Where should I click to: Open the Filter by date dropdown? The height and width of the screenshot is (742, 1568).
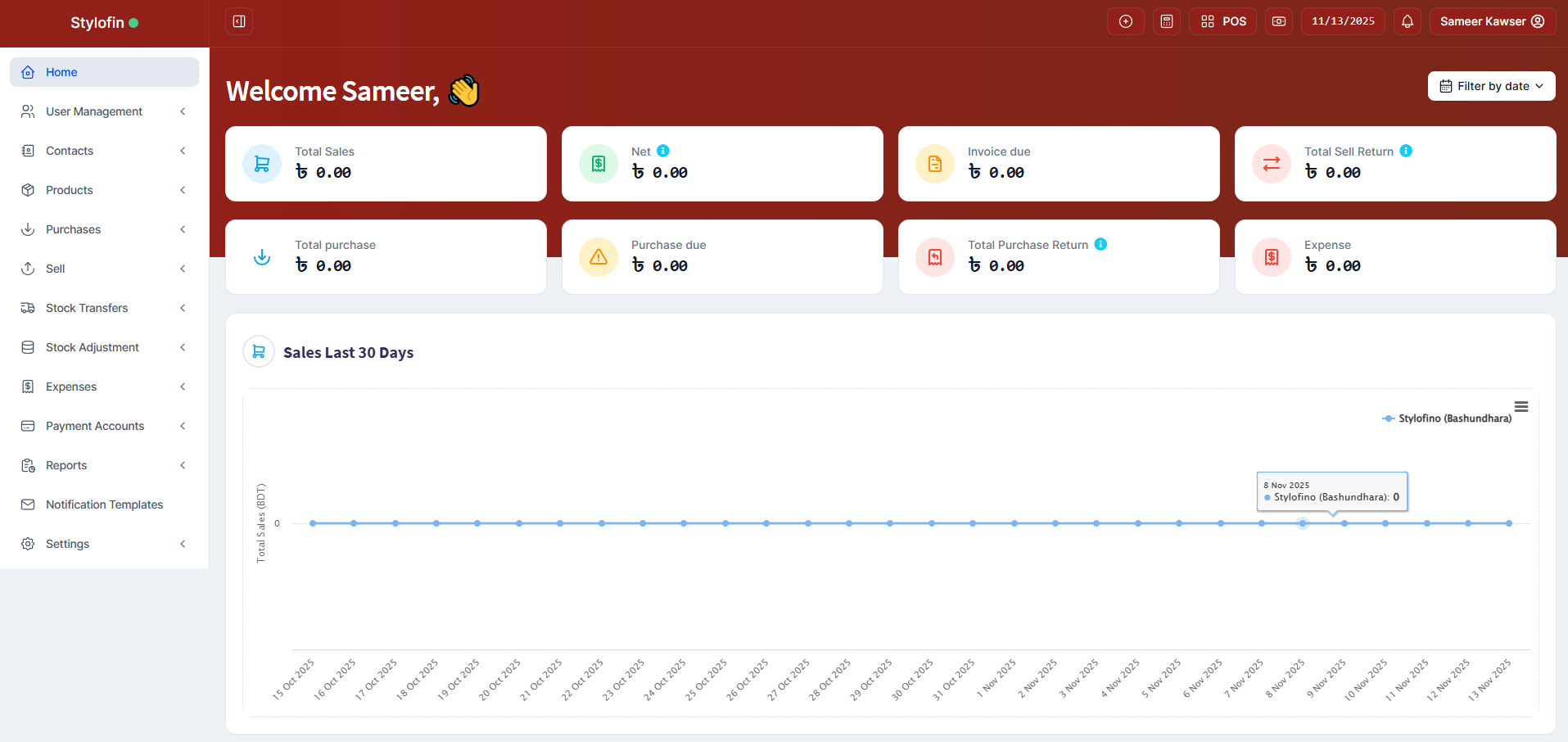click(x=1491, y=86)
